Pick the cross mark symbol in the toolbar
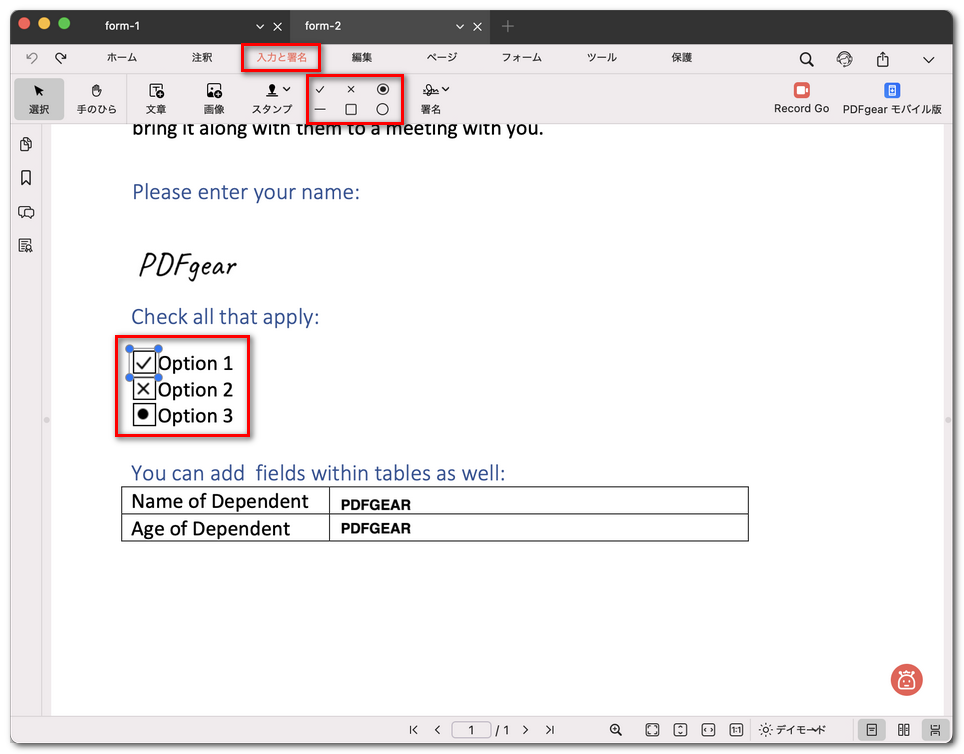 click(x=351, y=89)
